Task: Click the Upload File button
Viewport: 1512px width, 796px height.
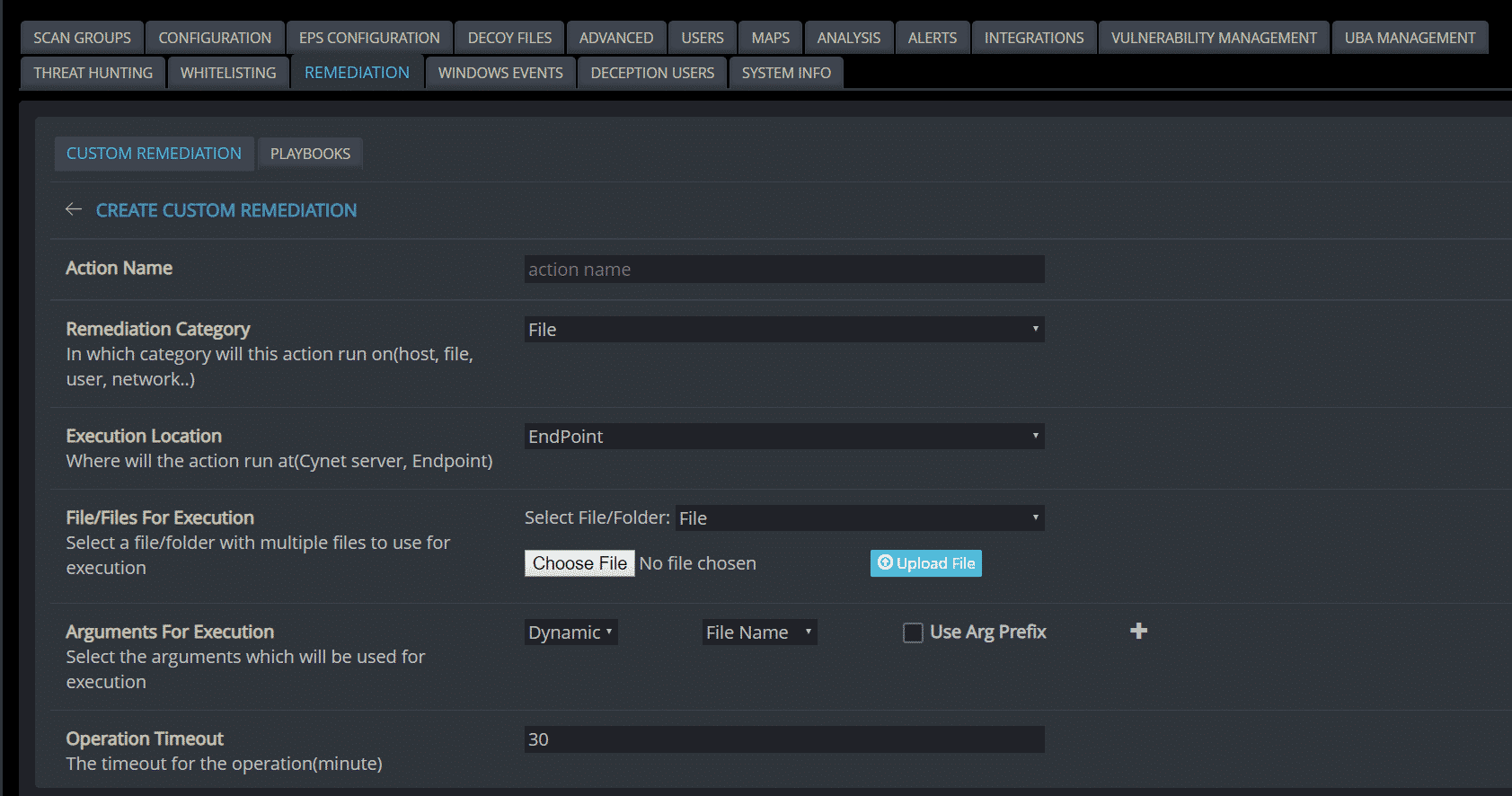Action: point(926,563)
